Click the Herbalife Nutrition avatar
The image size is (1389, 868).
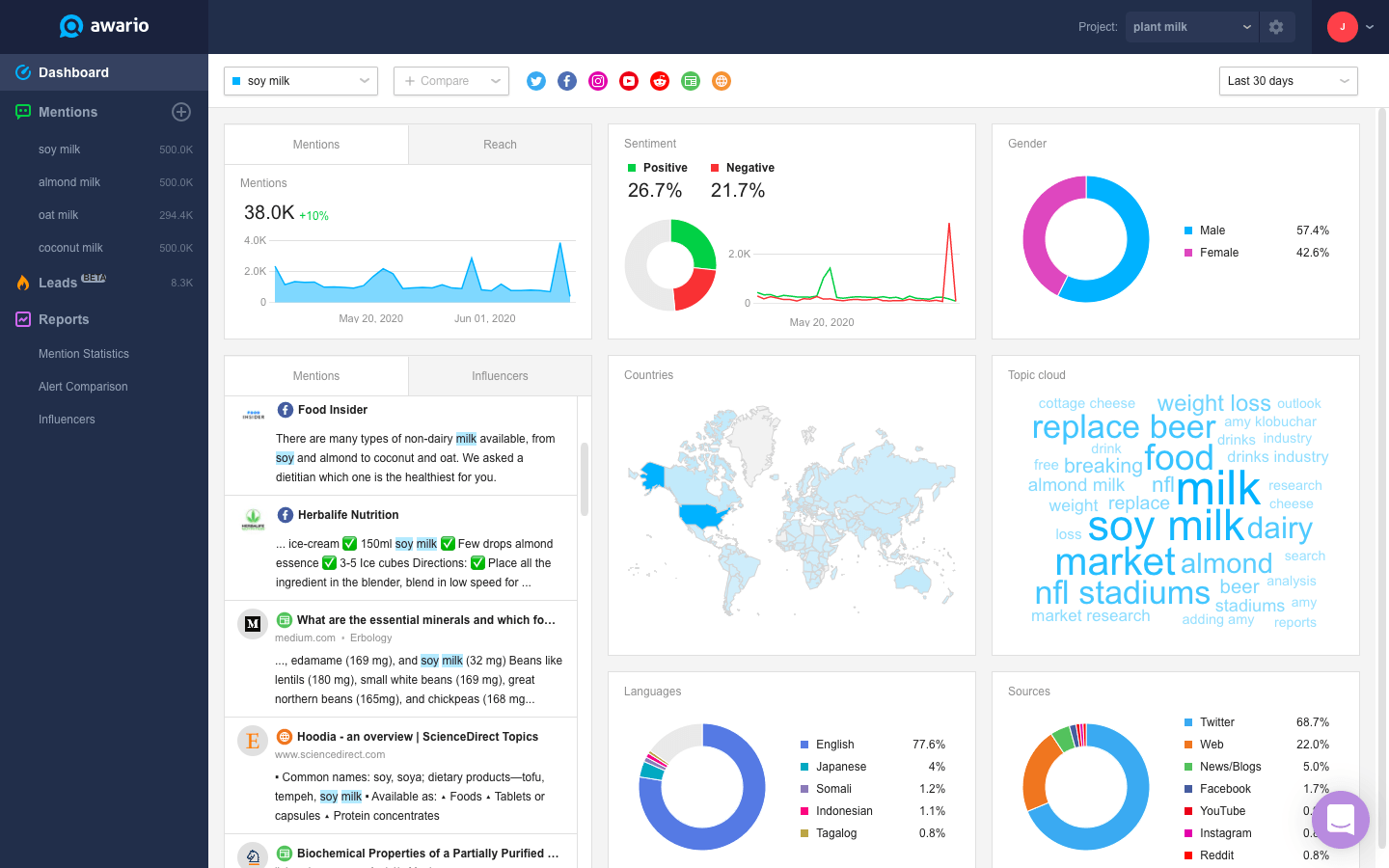click(253, 520)
